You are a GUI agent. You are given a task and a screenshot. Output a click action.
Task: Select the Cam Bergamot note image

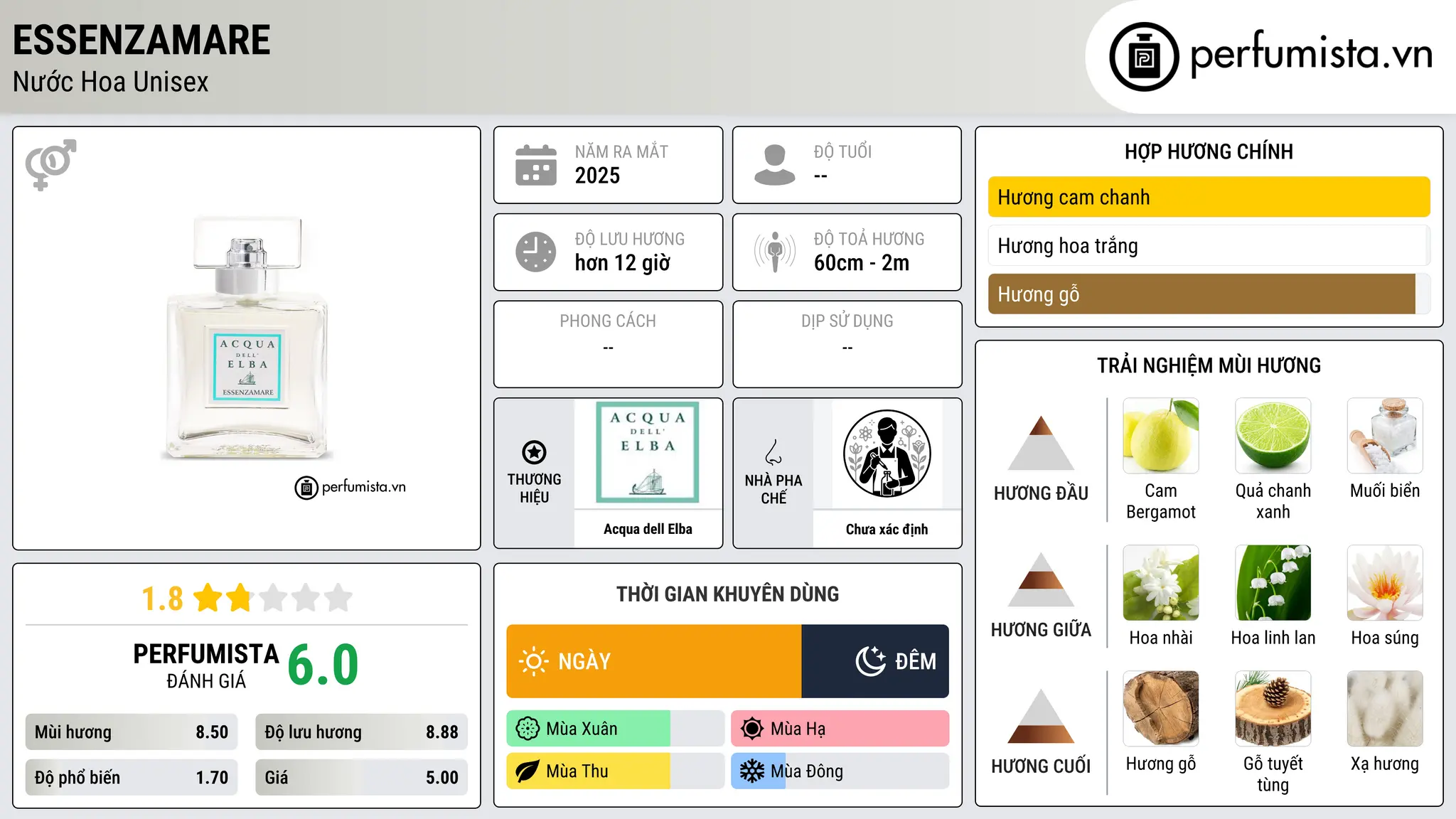point(1160,436)
